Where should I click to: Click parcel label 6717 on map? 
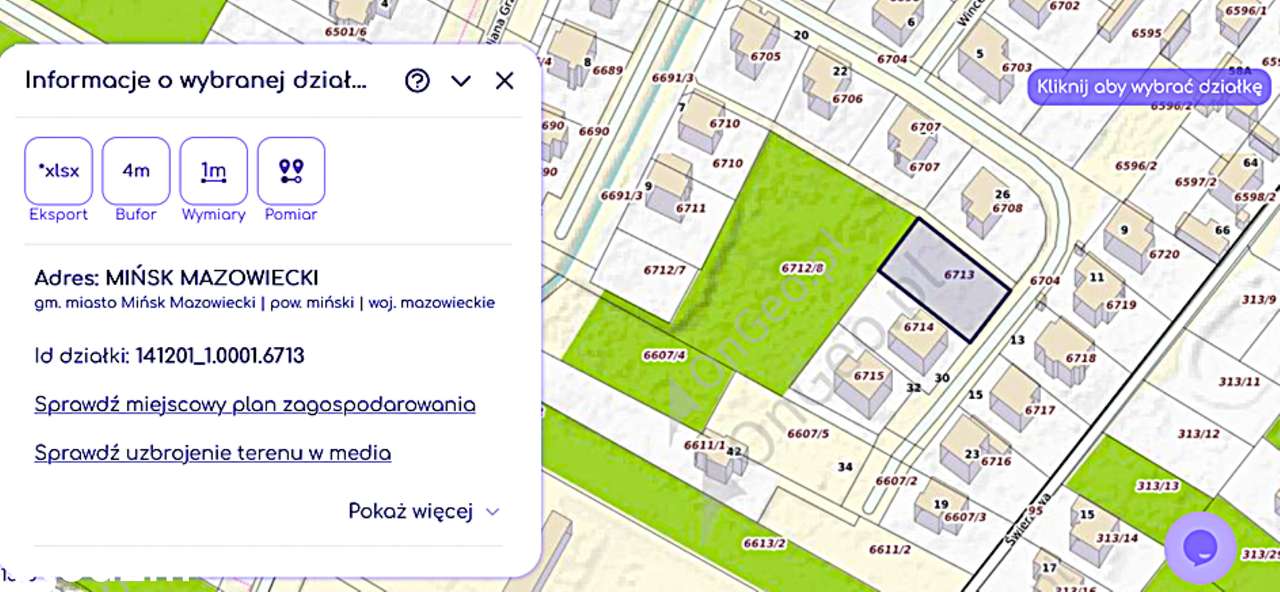1040,410
